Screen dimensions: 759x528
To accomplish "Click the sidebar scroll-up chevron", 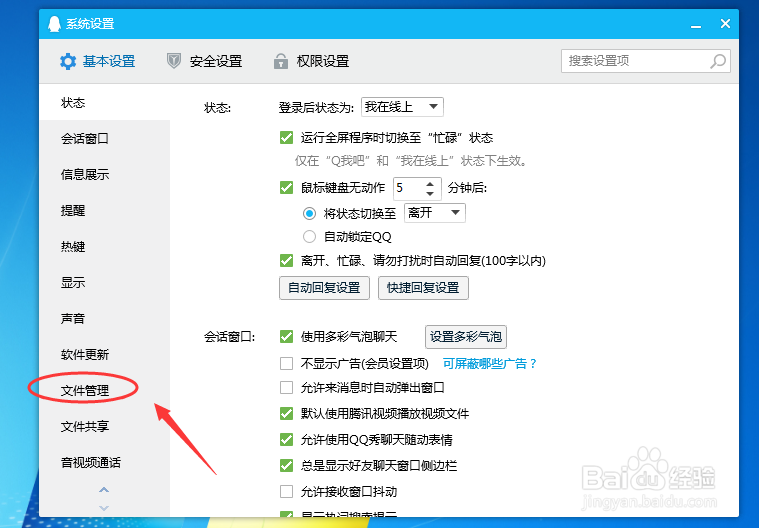I will pyautogui.click(x=104, y=490).
